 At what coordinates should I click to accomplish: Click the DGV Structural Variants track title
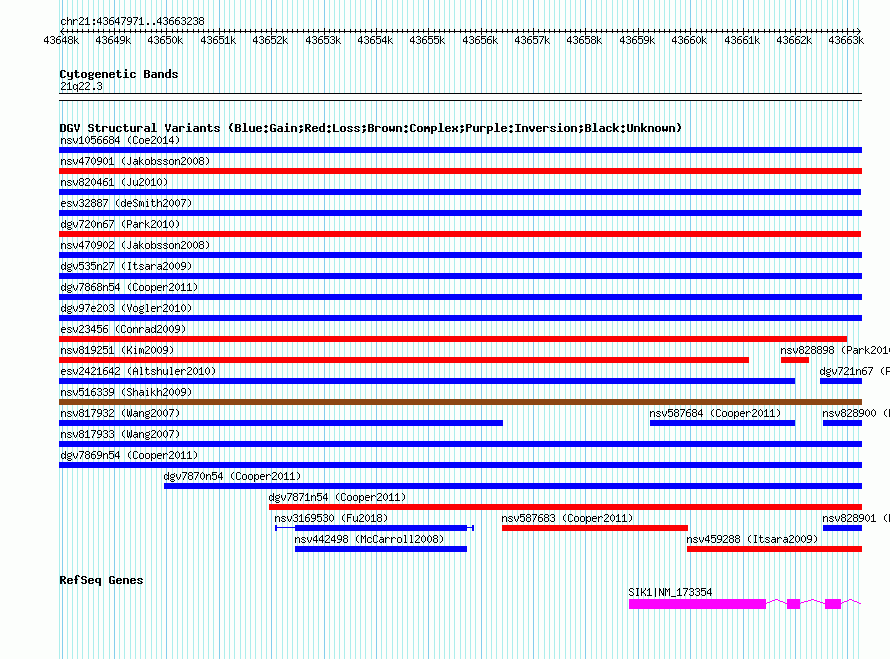pyautogui.click(x=371, y=128)
